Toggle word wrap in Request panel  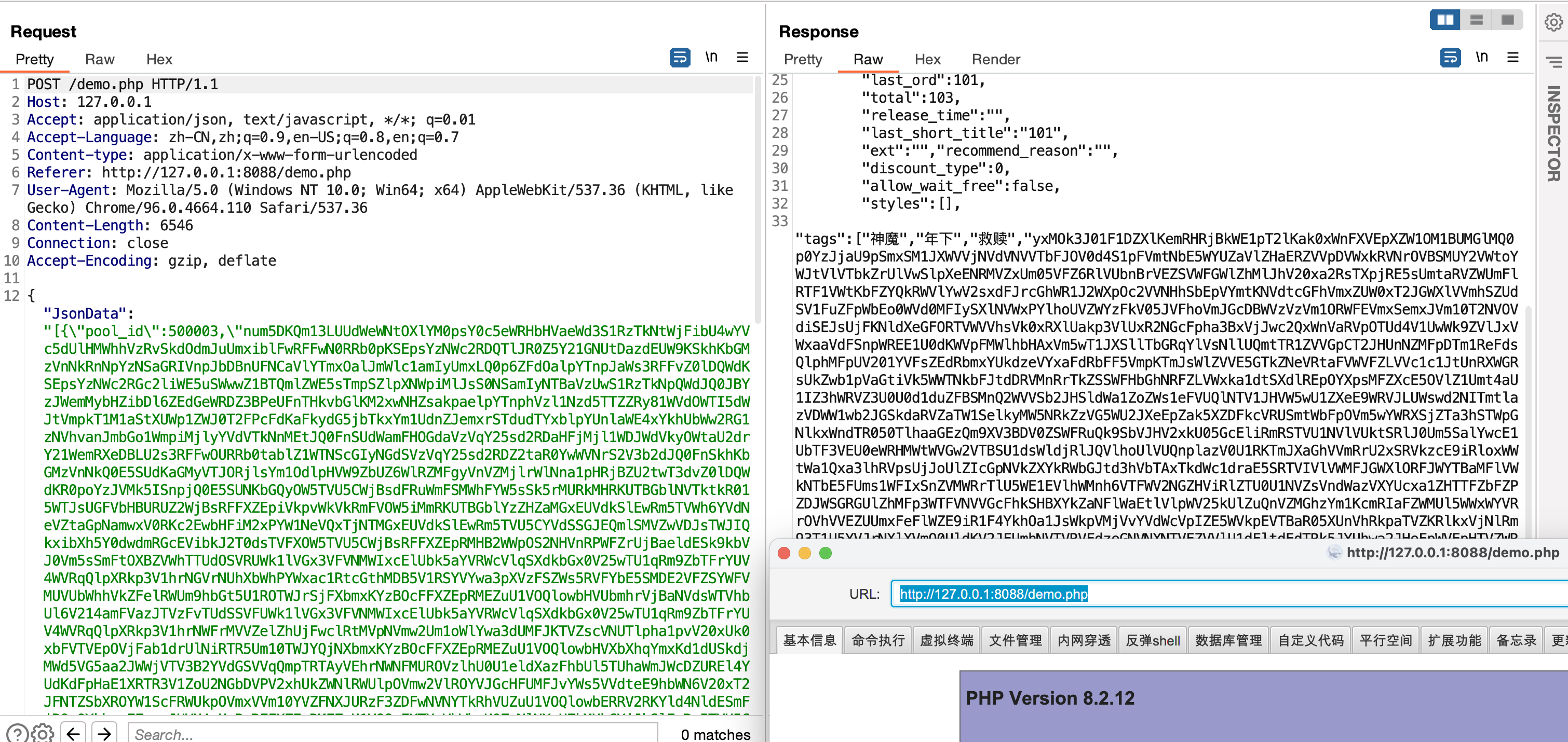(679, 58)
